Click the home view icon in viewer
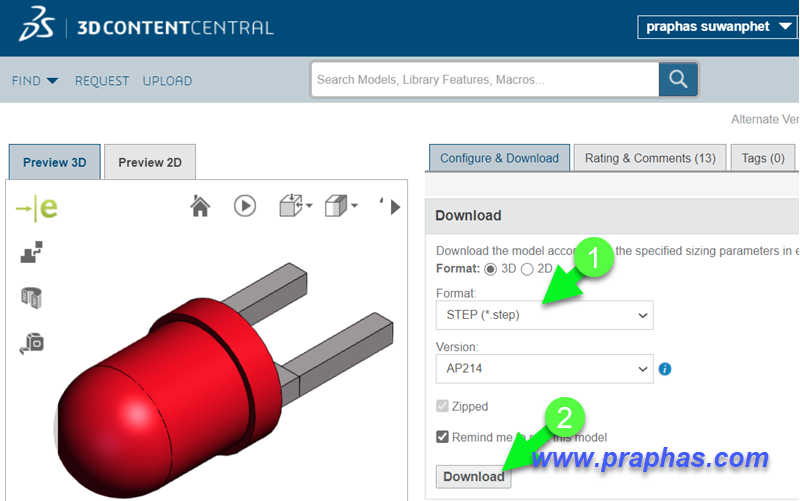 pos(200,206)
